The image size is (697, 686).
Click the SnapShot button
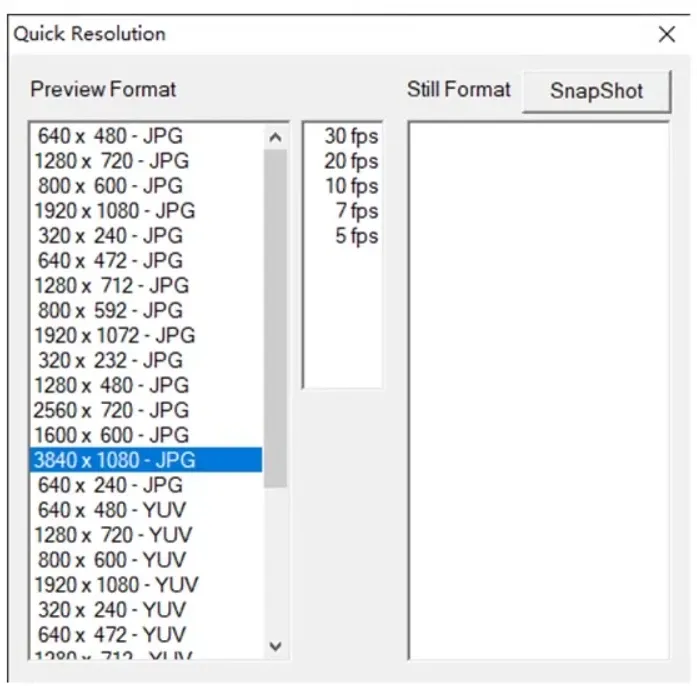[x=596, y=91]
